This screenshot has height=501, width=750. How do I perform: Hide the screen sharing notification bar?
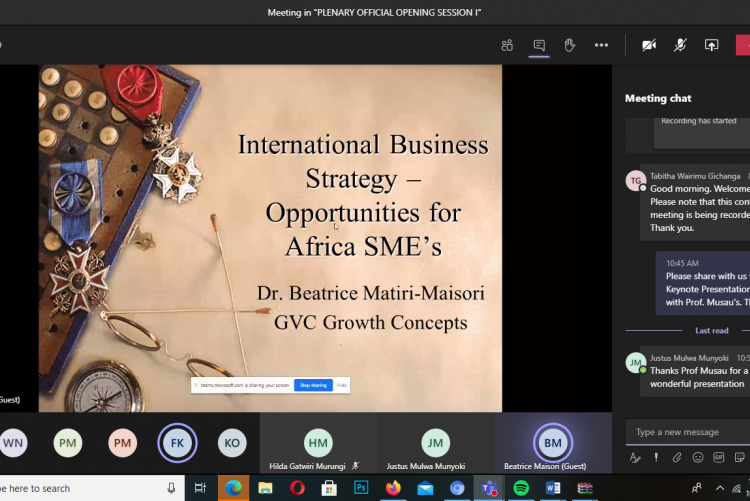coord(342,385)
